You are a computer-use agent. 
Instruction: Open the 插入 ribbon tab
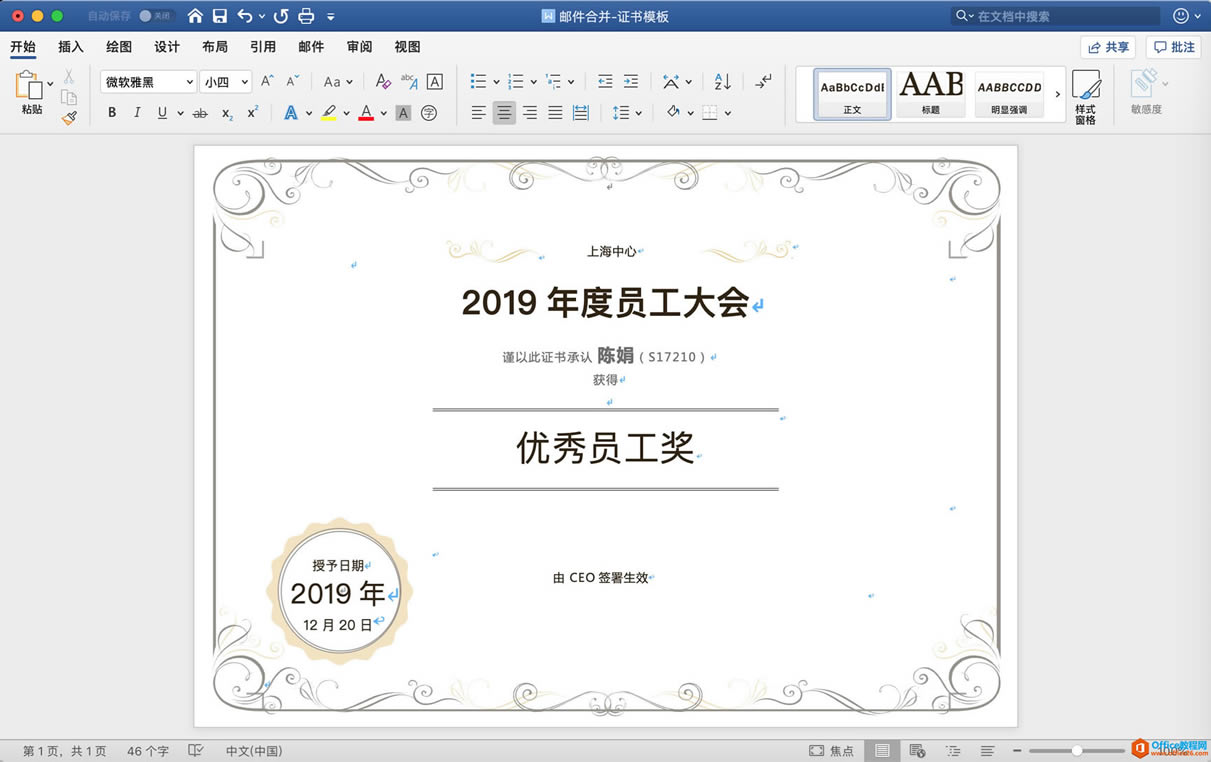(x=70, y=46)
